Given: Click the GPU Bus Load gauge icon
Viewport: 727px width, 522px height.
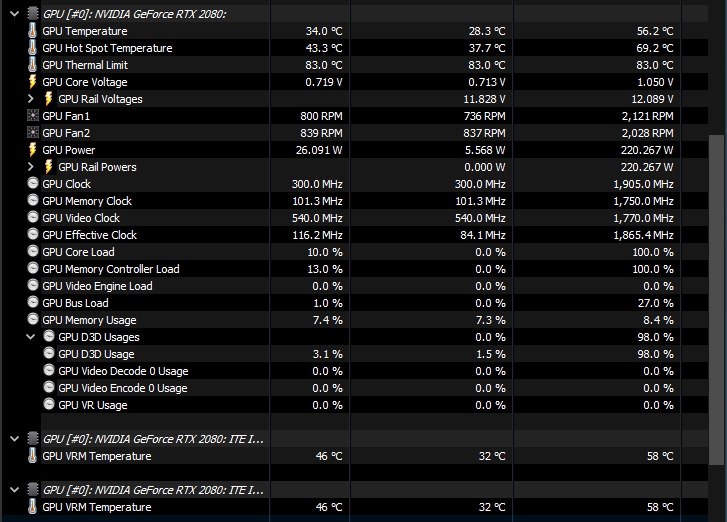Looking at the screenshot, I should tap(33, 302).
